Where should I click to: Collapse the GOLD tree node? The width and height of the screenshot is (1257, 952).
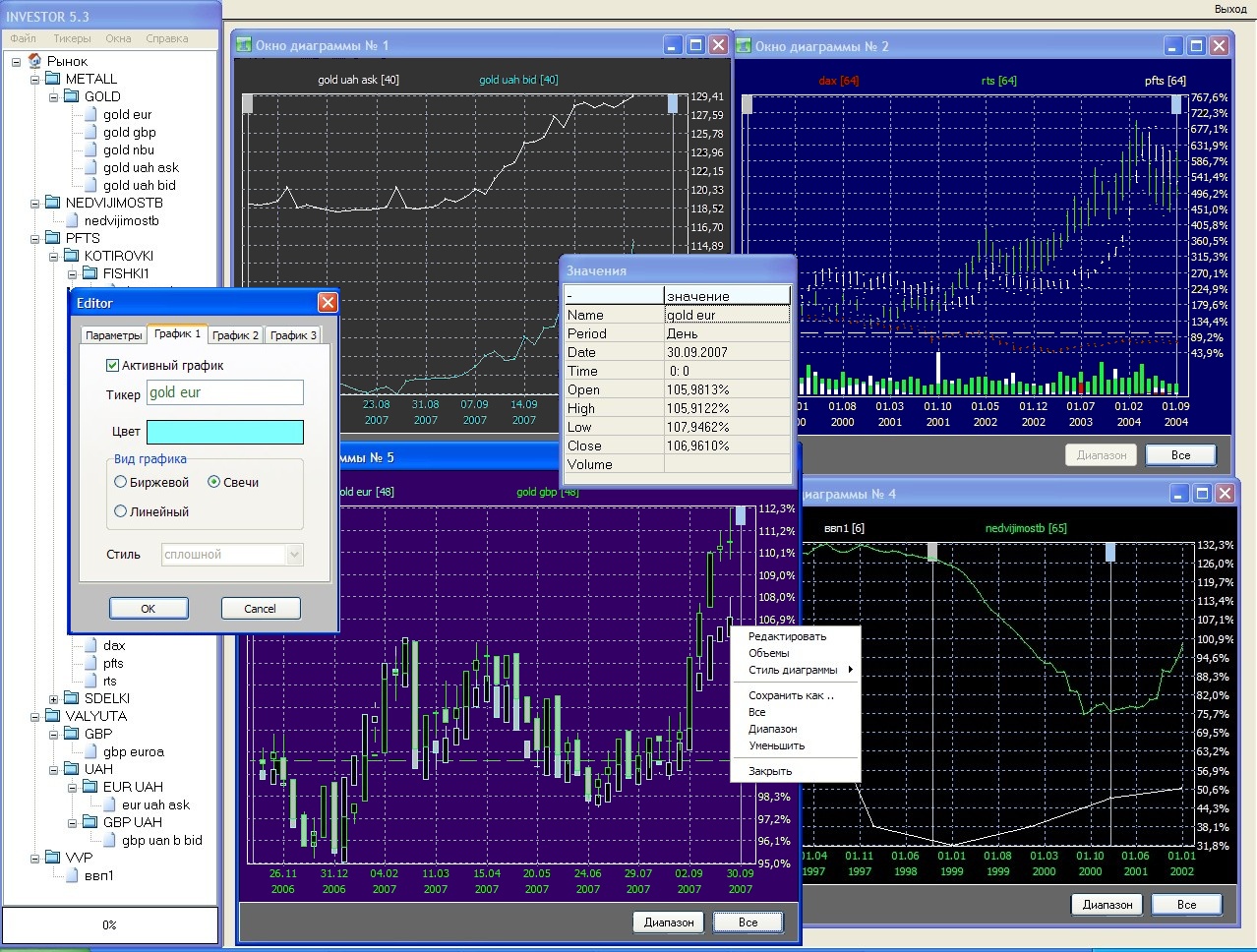pos(54,97)
